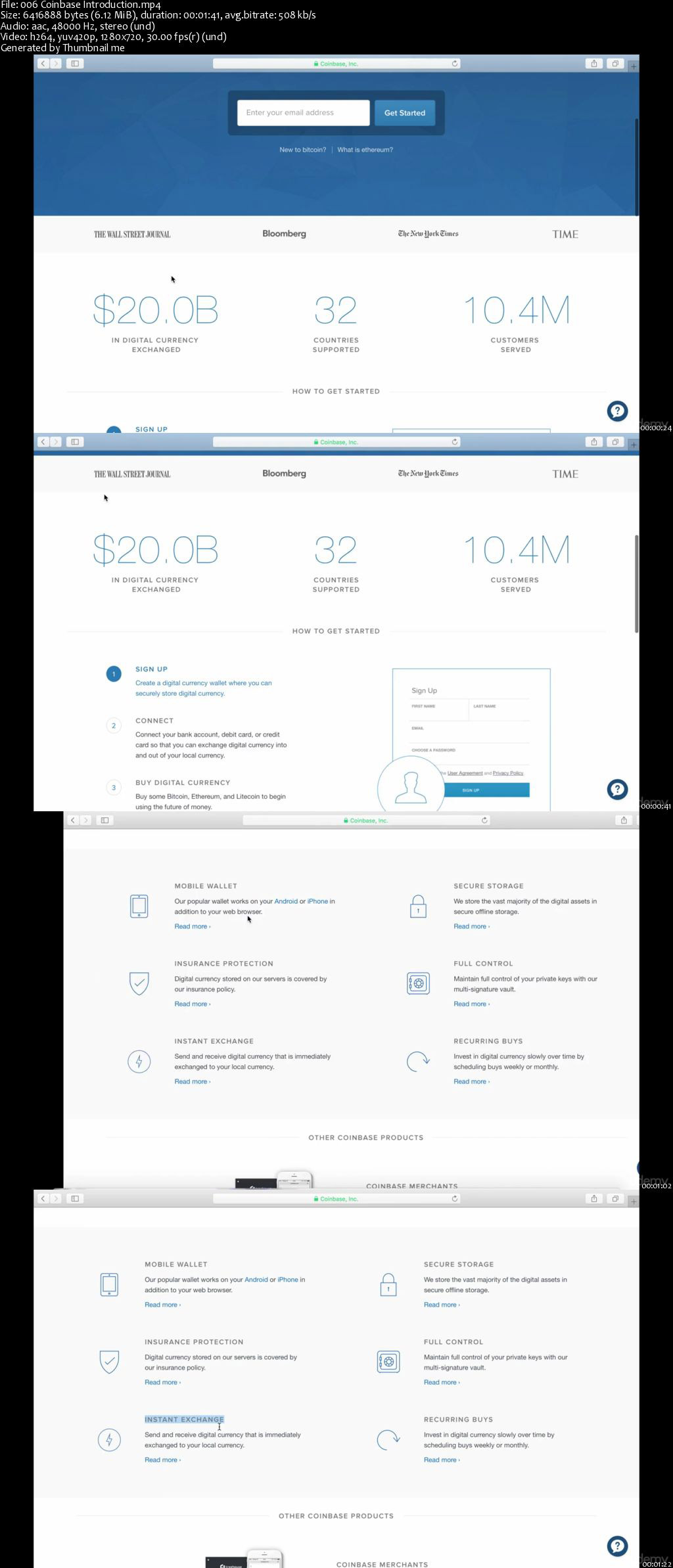Select step 3 circle beside BUY DIGITAL CURRENCY

click(x=114, y=788)
